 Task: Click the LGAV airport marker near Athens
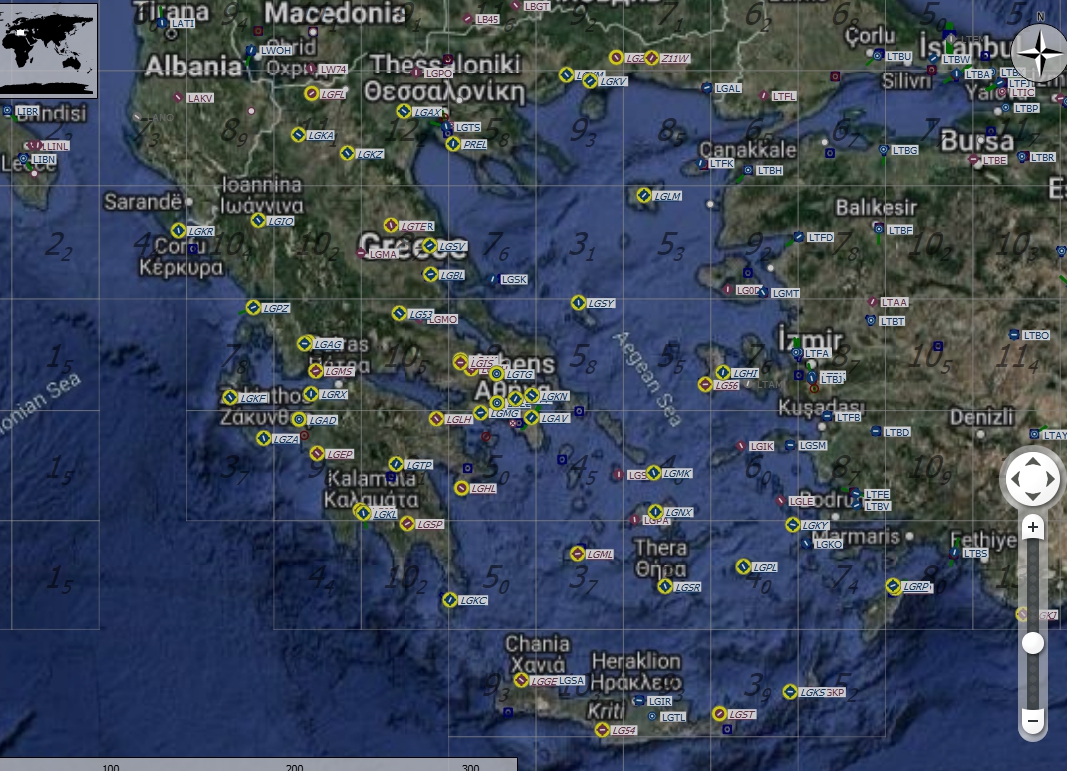(x=531, y=417)
